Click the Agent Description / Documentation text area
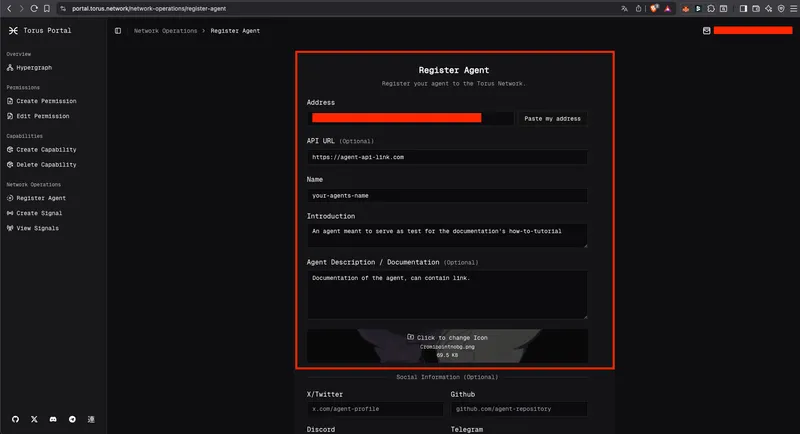 [x=447, y=294]
